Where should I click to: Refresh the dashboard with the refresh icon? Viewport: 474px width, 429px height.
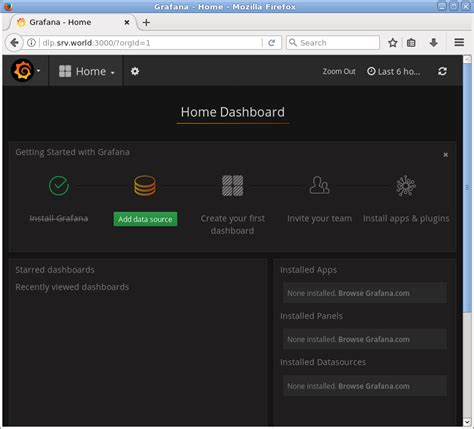click(442, 71)
